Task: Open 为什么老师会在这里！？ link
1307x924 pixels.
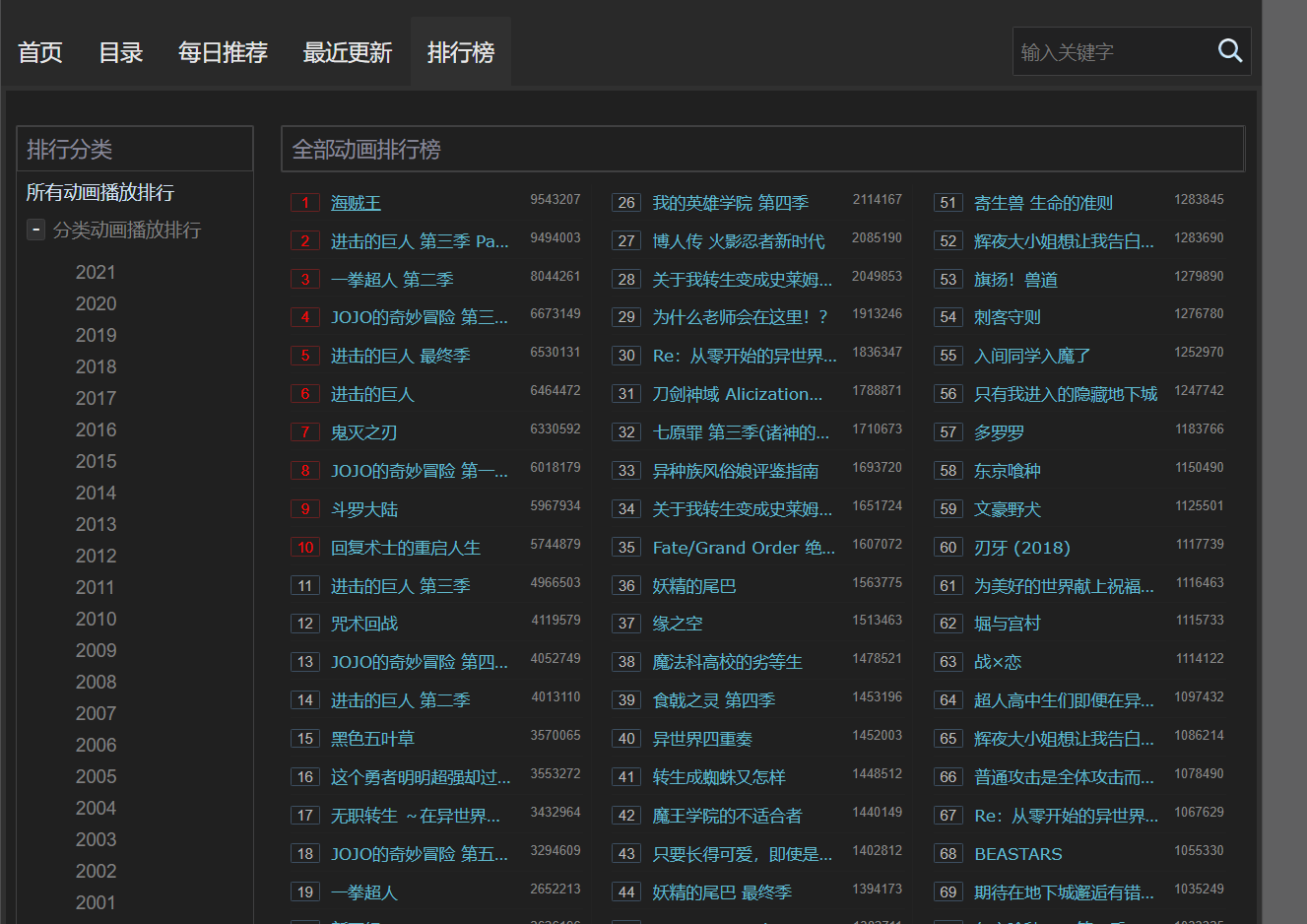Action: click(741, 317)
